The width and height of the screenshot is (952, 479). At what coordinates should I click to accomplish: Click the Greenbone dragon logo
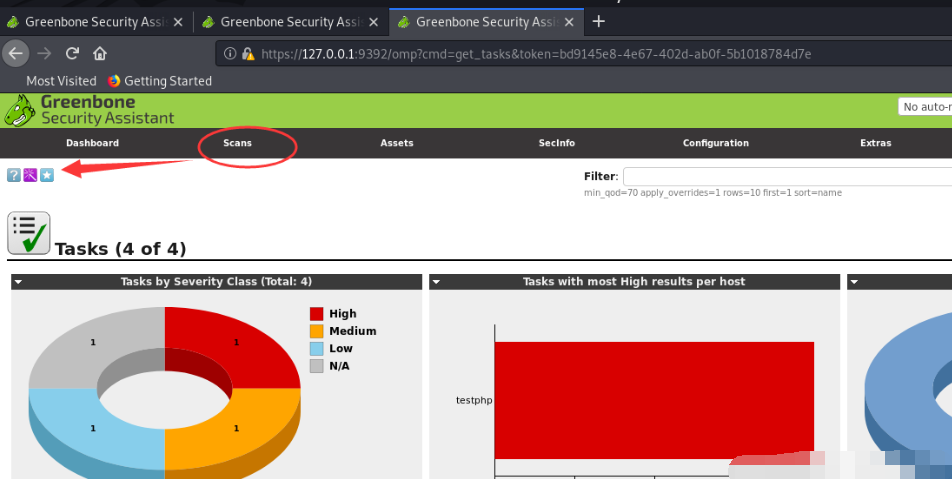coord(19,110)
